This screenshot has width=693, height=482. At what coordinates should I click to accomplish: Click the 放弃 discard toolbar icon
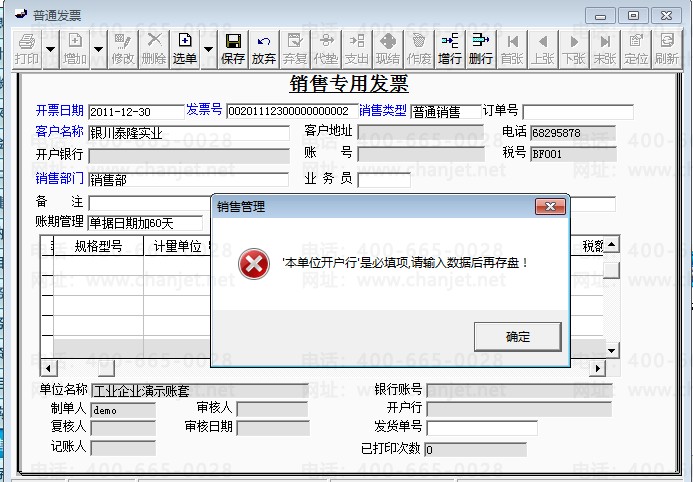pyautogui.click(x=264, y=49)
